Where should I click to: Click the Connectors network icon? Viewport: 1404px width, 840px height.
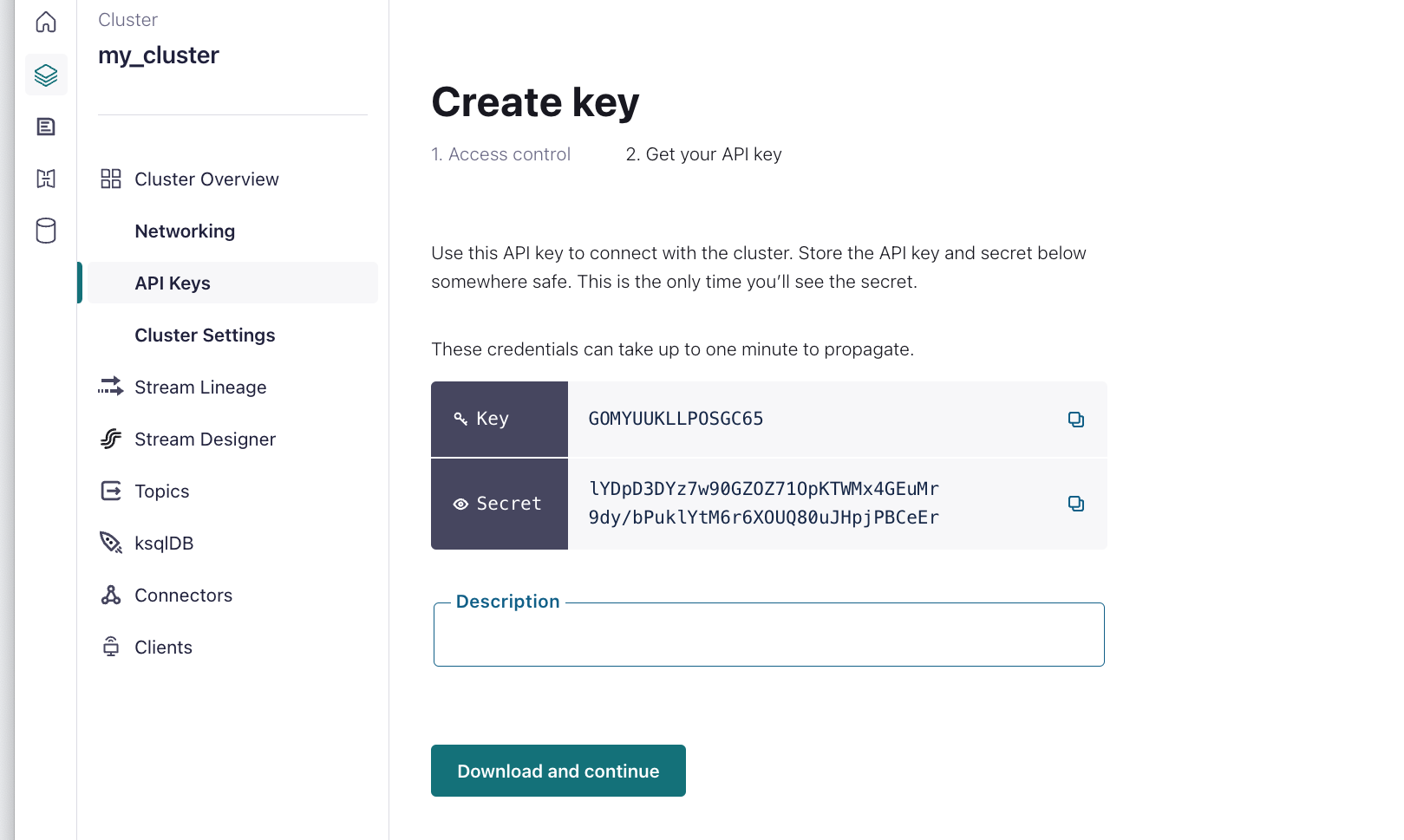pos(111,595)
